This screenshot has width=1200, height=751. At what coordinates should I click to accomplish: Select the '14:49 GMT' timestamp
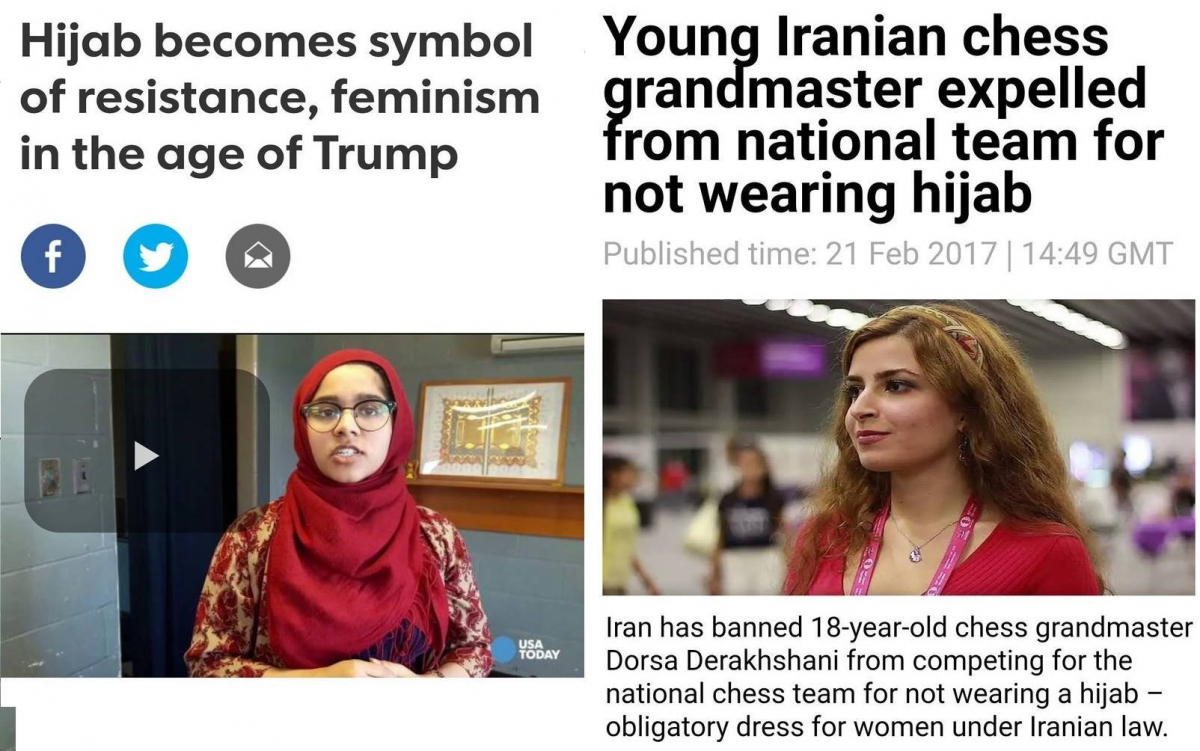pyautogui.click(x=1096, y=253)
